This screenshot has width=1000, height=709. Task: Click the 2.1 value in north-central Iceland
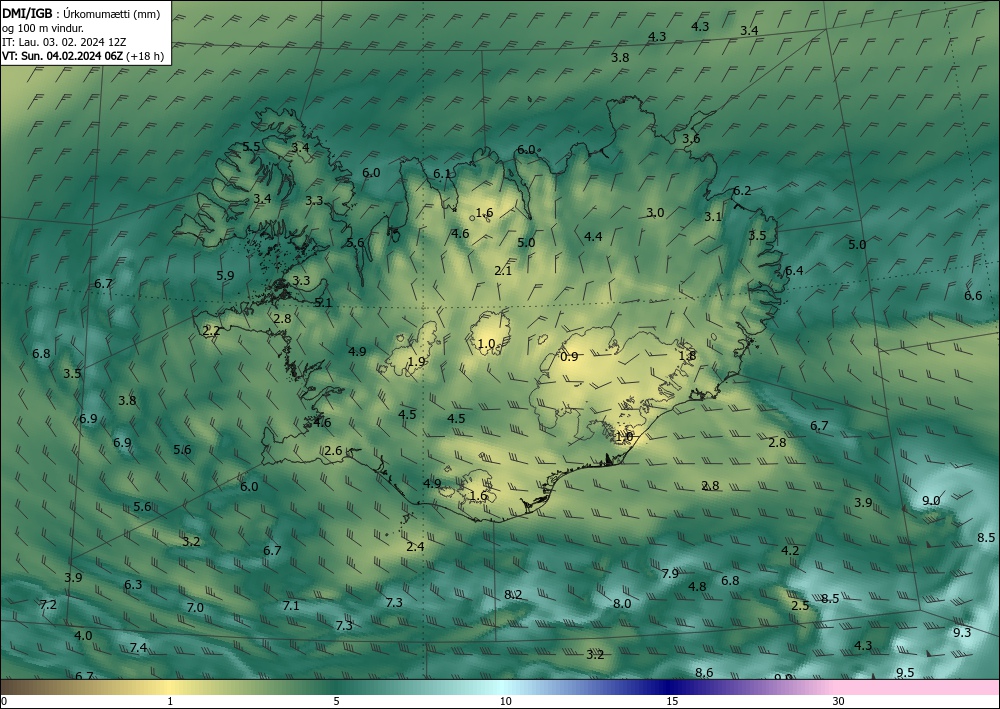[x=503, y=270]
